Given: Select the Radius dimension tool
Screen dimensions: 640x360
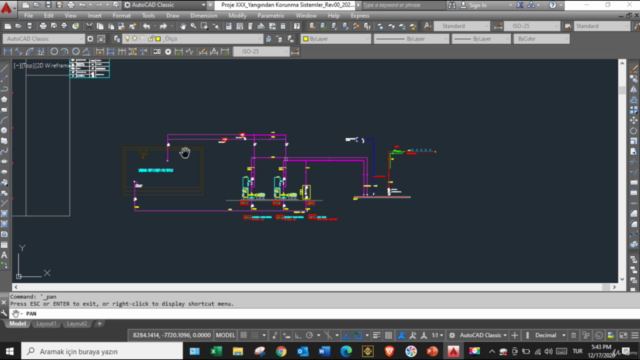Looking at the screenshot, I should pos(54,51).
